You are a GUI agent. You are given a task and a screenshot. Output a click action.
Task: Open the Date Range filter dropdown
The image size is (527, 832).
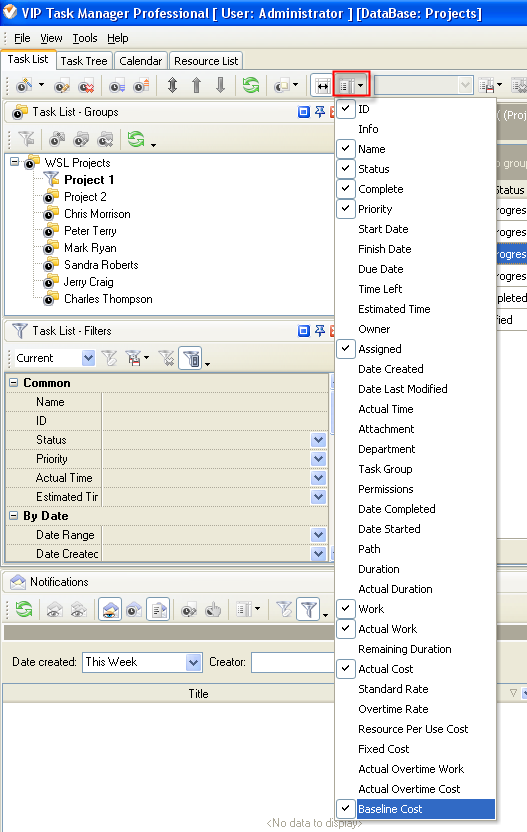(318, 535)
